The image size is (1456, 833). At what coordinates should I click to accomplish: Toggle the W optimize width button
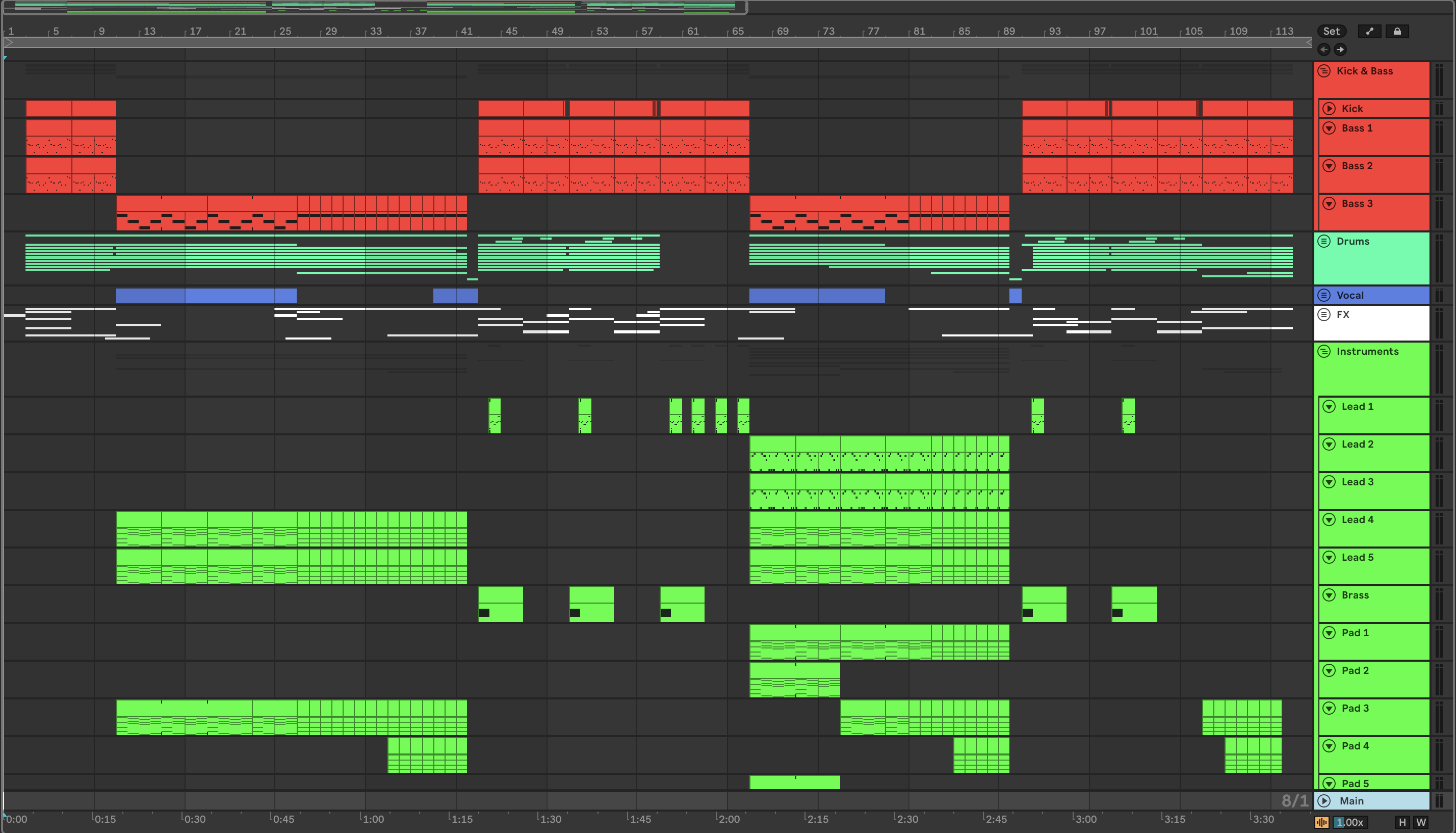pos(1421,822)
